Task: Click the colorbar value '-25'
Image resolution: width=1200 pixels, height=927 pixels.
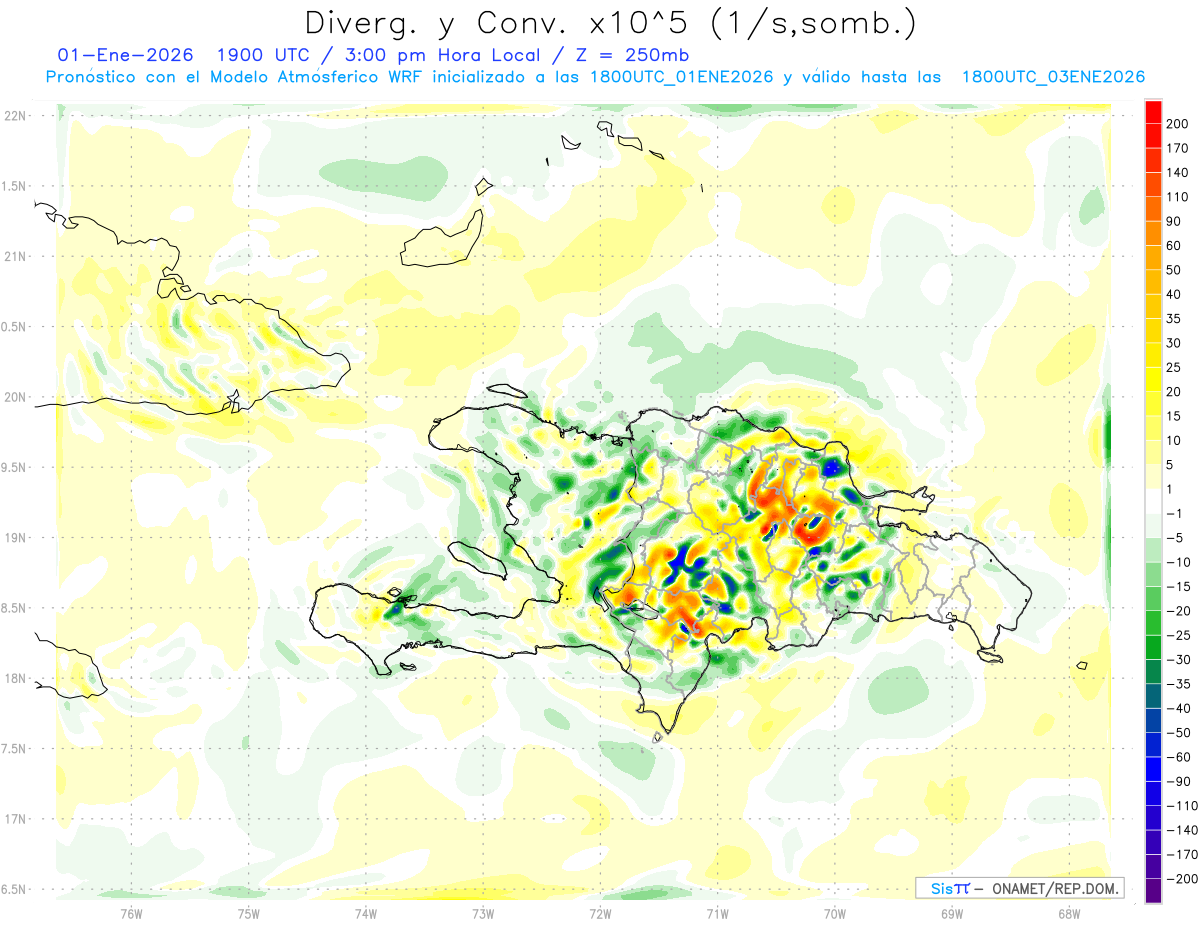Action: tap(1179, 635)
